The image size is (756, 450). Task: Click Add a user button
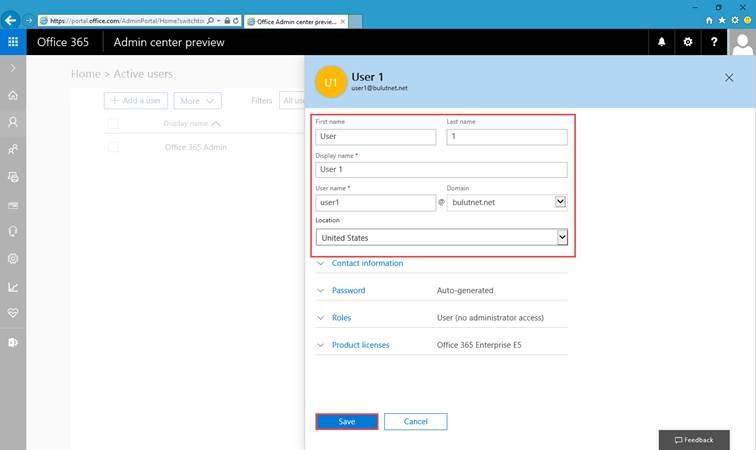(136, 101)
